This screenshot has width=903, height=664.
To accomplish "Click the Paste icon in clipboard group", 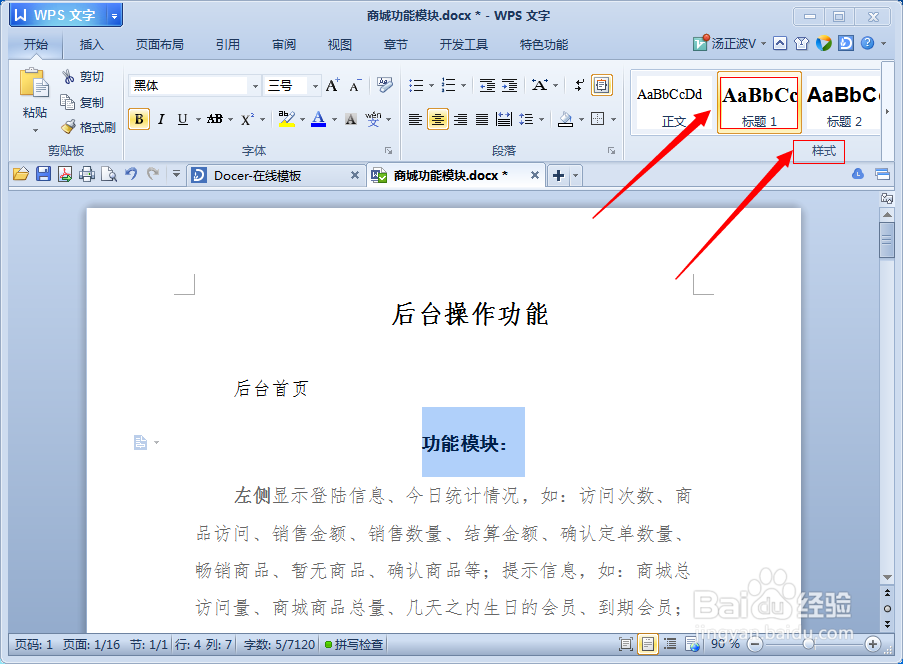I will click(34, 84).
